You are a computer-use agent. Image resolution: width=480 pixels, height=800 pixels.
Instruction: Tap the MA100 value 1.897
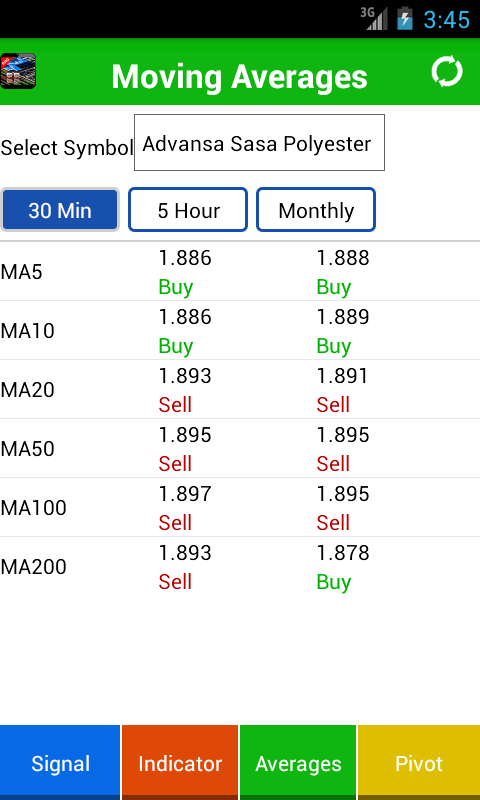click(x=185, y=494)
